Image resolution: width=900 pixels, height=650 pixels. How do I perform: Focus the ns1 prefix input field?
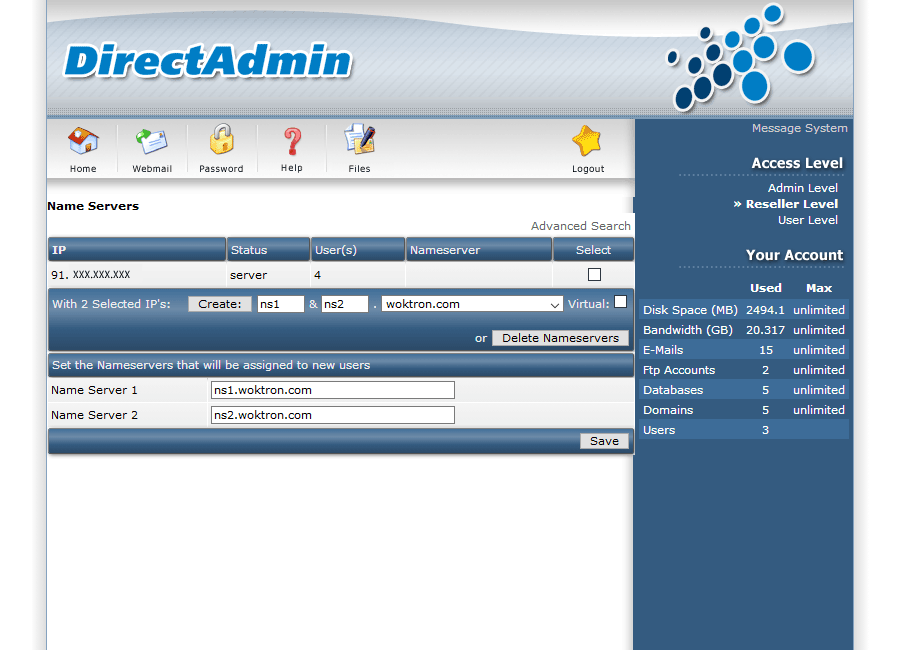281,304
